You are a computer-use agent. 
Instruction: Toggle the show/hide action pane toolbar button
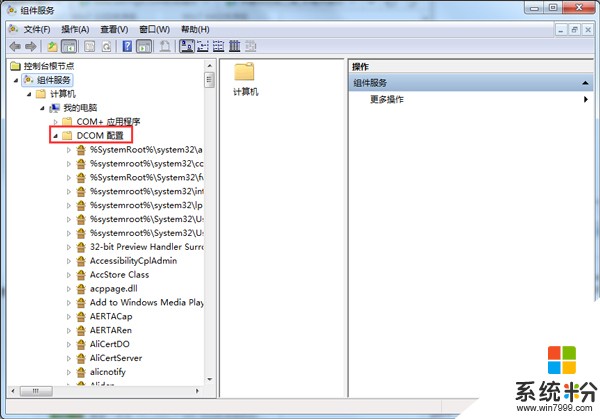144,47
